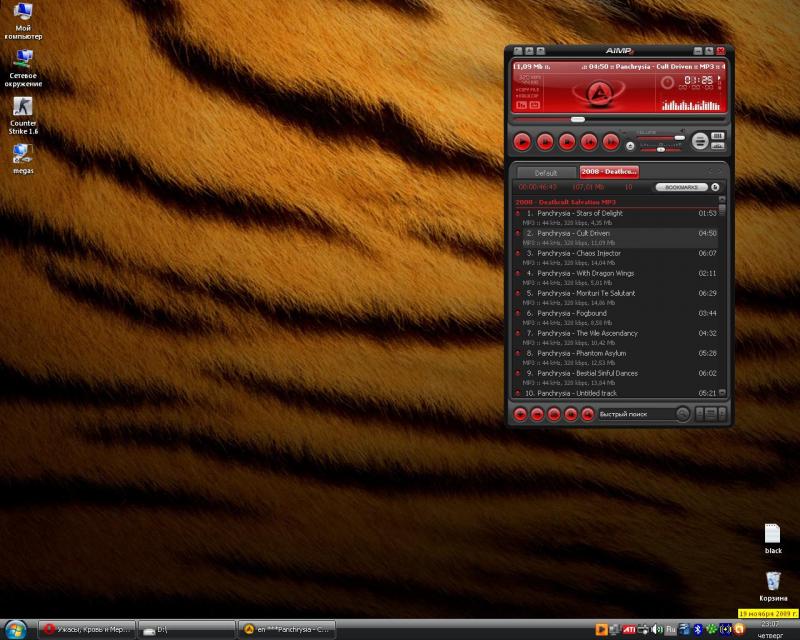This screenshot has height=640, width=800.
Task: Select track 'Panchrysia - Chaos Injector'
Action: 616,258
